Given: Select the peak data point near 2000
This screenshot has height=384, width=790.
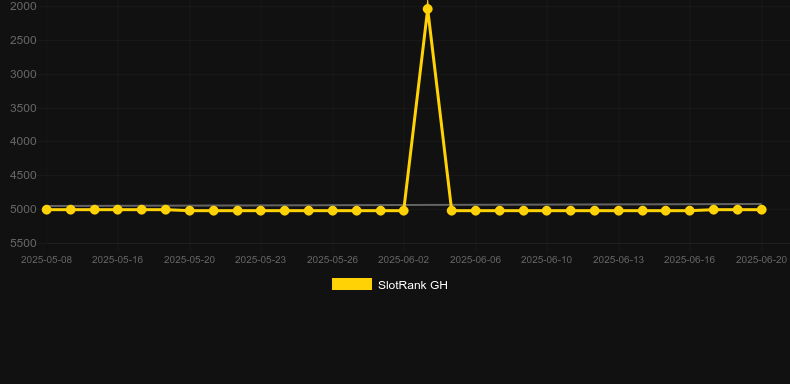Looking at the screenshot, I should (427, 9).
